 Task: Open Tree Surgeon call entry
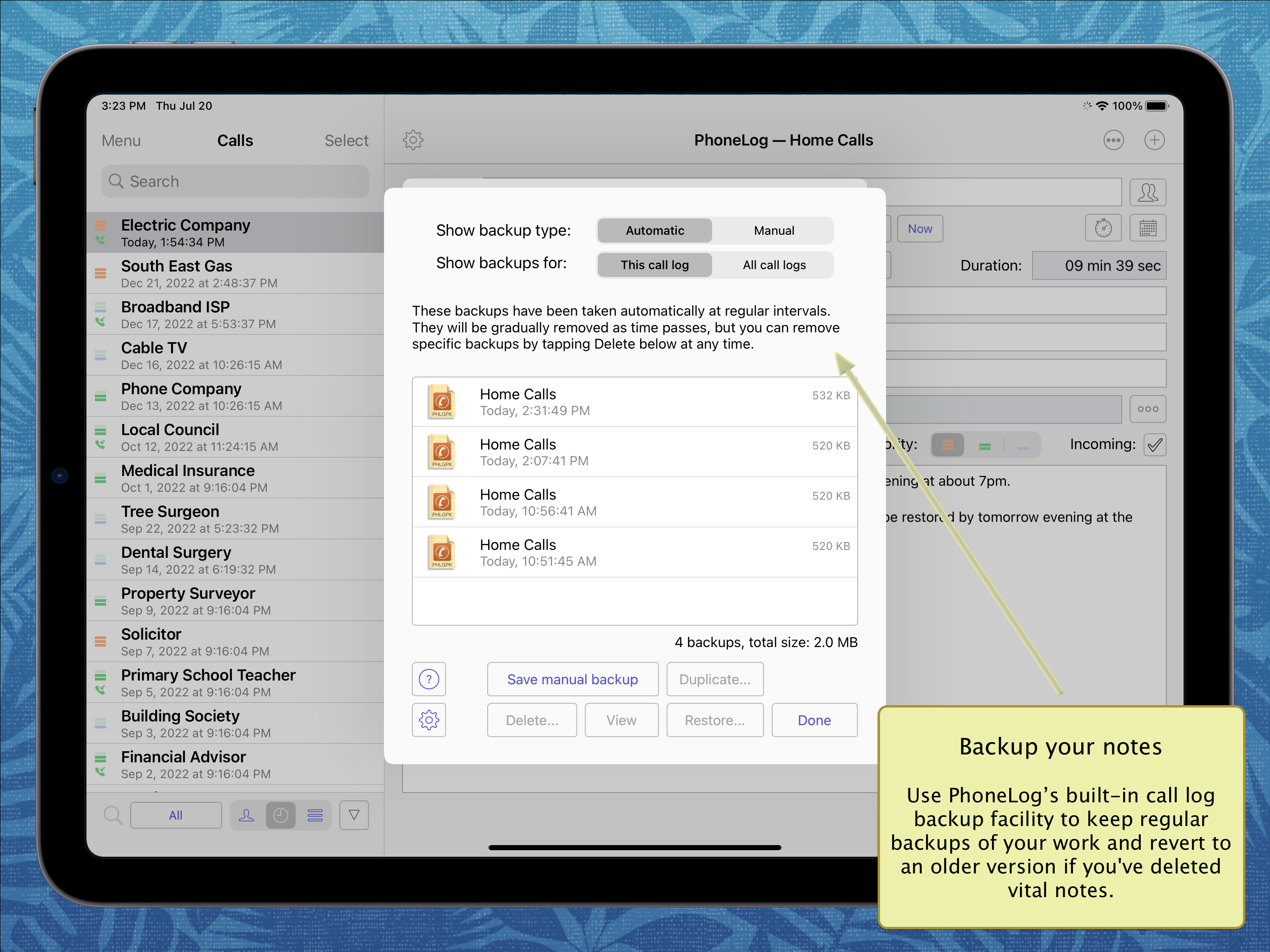[x=235, y=519]
